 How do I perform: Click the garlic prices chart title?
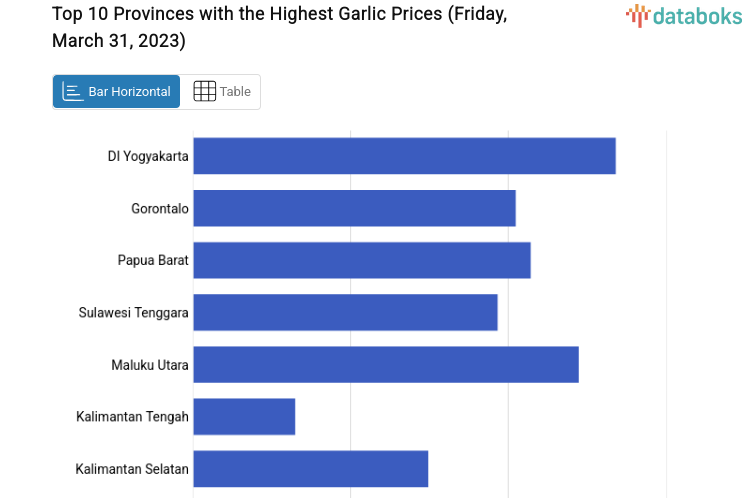[279, 27]
